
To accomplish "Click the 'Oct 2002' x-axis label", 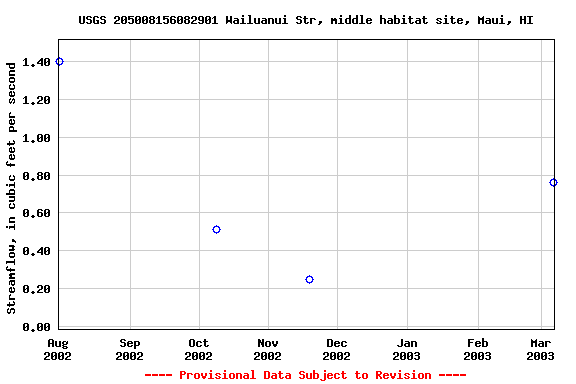I will pos(199,349).
